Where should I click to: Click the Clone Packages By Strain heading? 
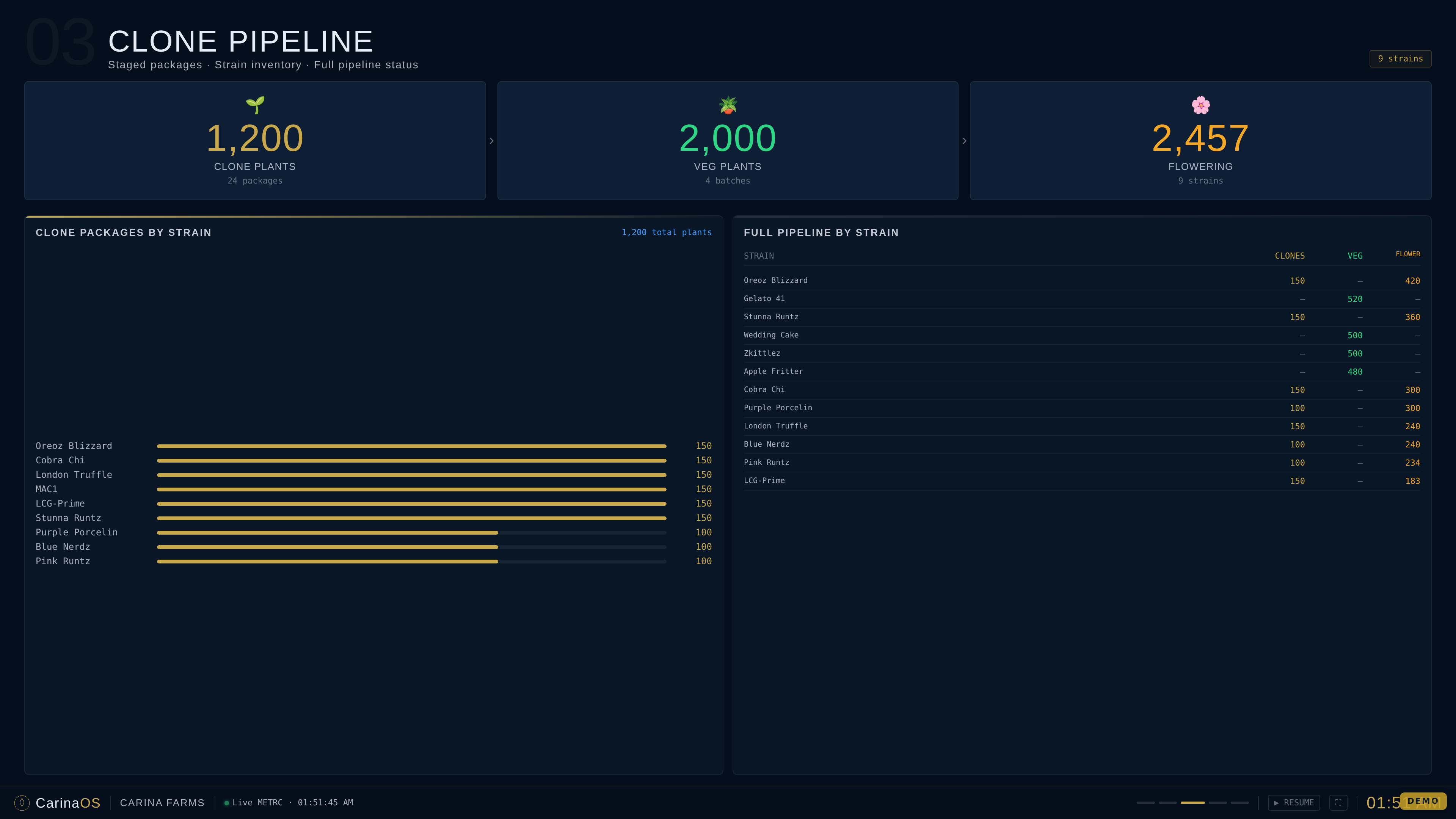click(x=123, y=232)
